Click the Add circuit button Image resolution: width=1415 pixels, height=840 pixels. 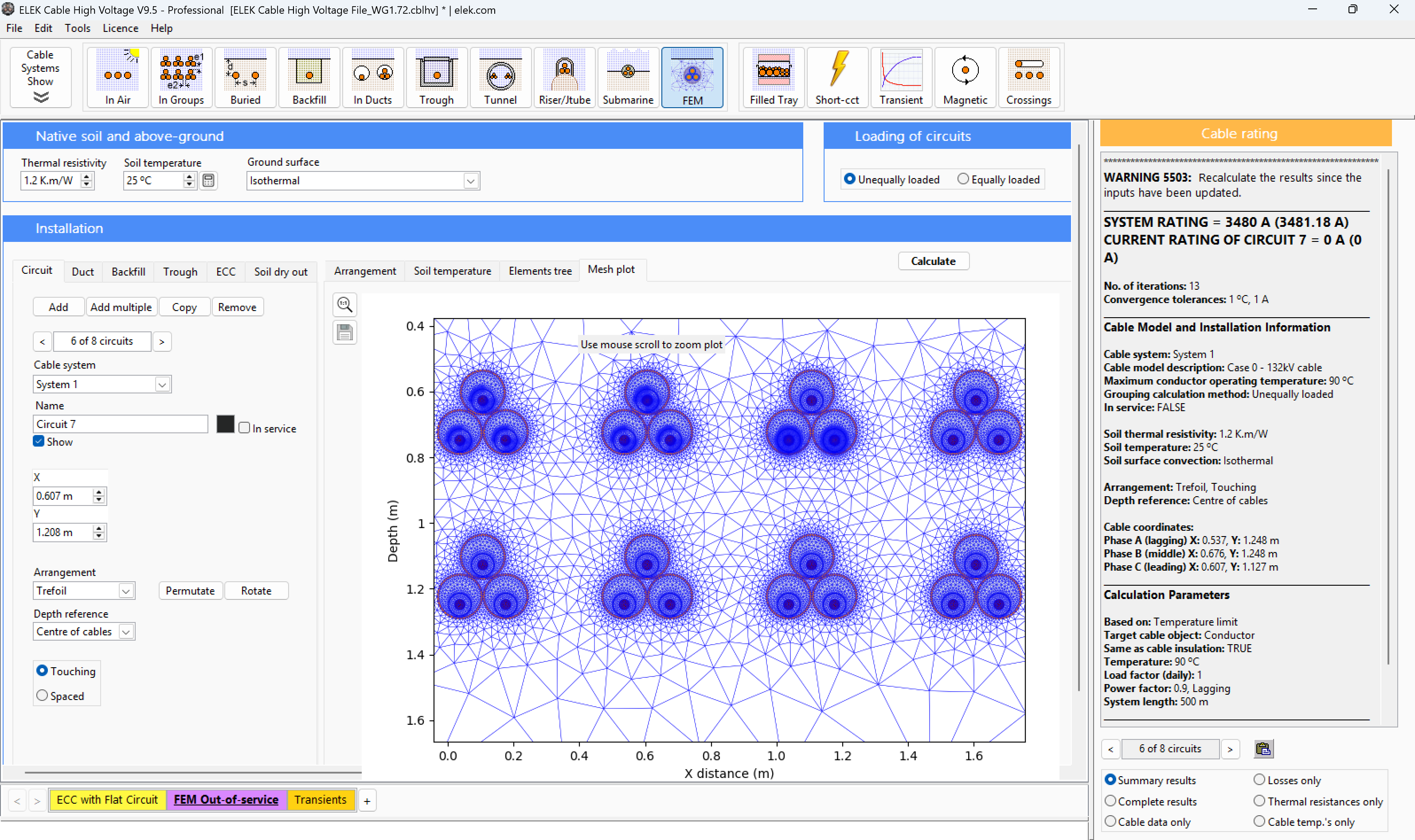(x=59, y=307)
